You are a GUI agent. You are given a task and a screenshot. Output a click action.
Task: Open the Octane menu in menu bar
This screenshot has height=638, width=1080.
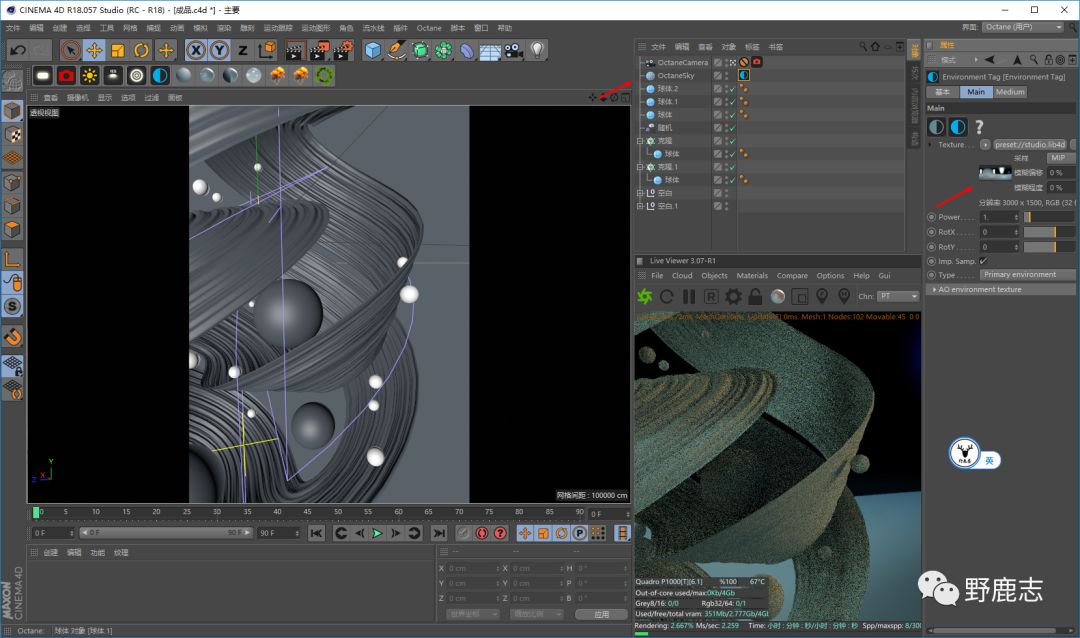[x=429, y=28]
